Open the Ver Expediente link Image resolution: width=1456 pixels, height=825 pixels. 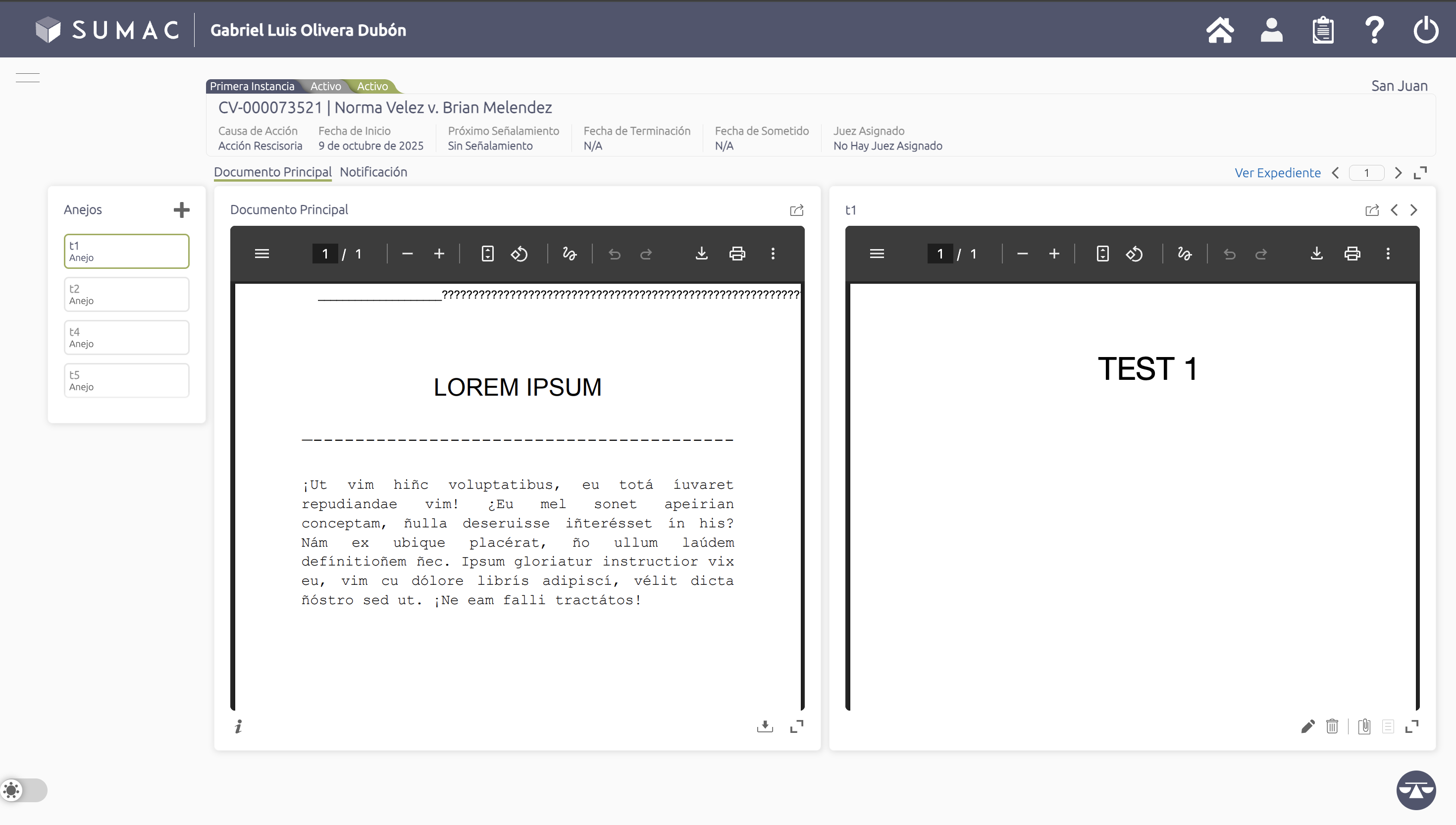[1278, 173]
